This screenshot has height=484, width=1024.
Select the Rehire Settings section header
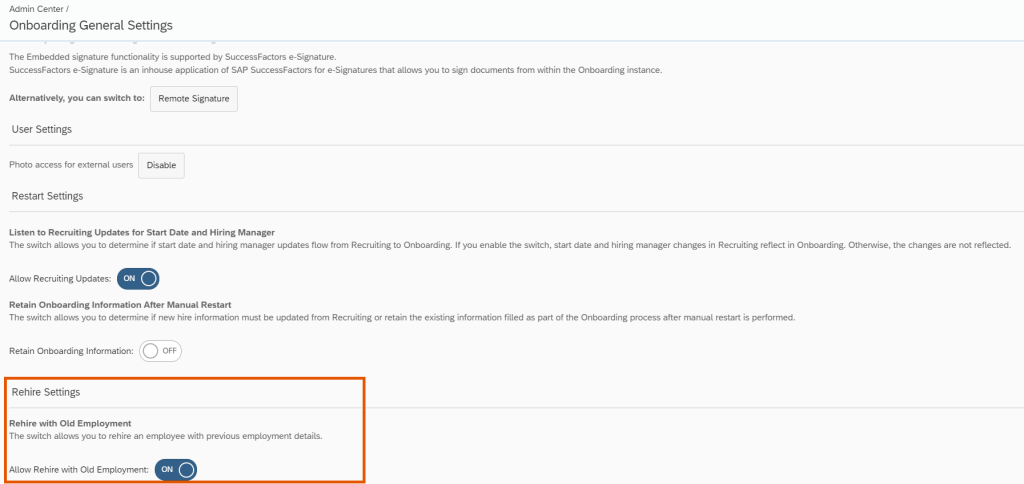point(45,392)
